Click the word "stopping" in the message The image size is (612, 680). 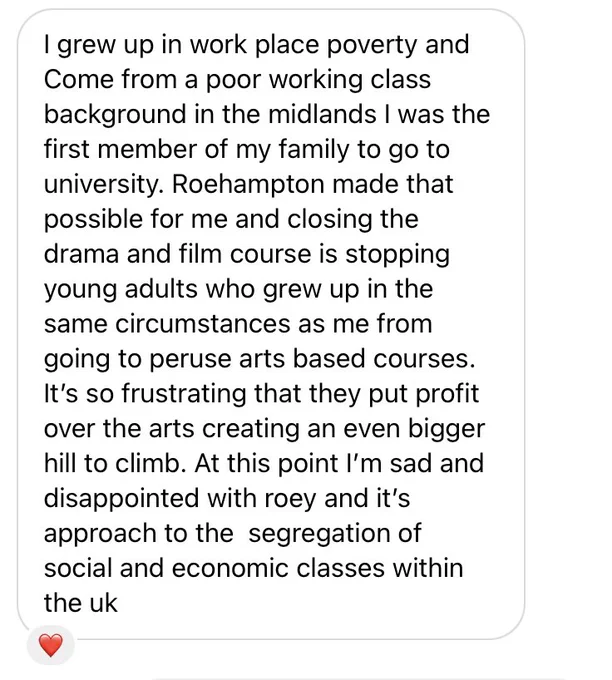(x=397, y=255)
